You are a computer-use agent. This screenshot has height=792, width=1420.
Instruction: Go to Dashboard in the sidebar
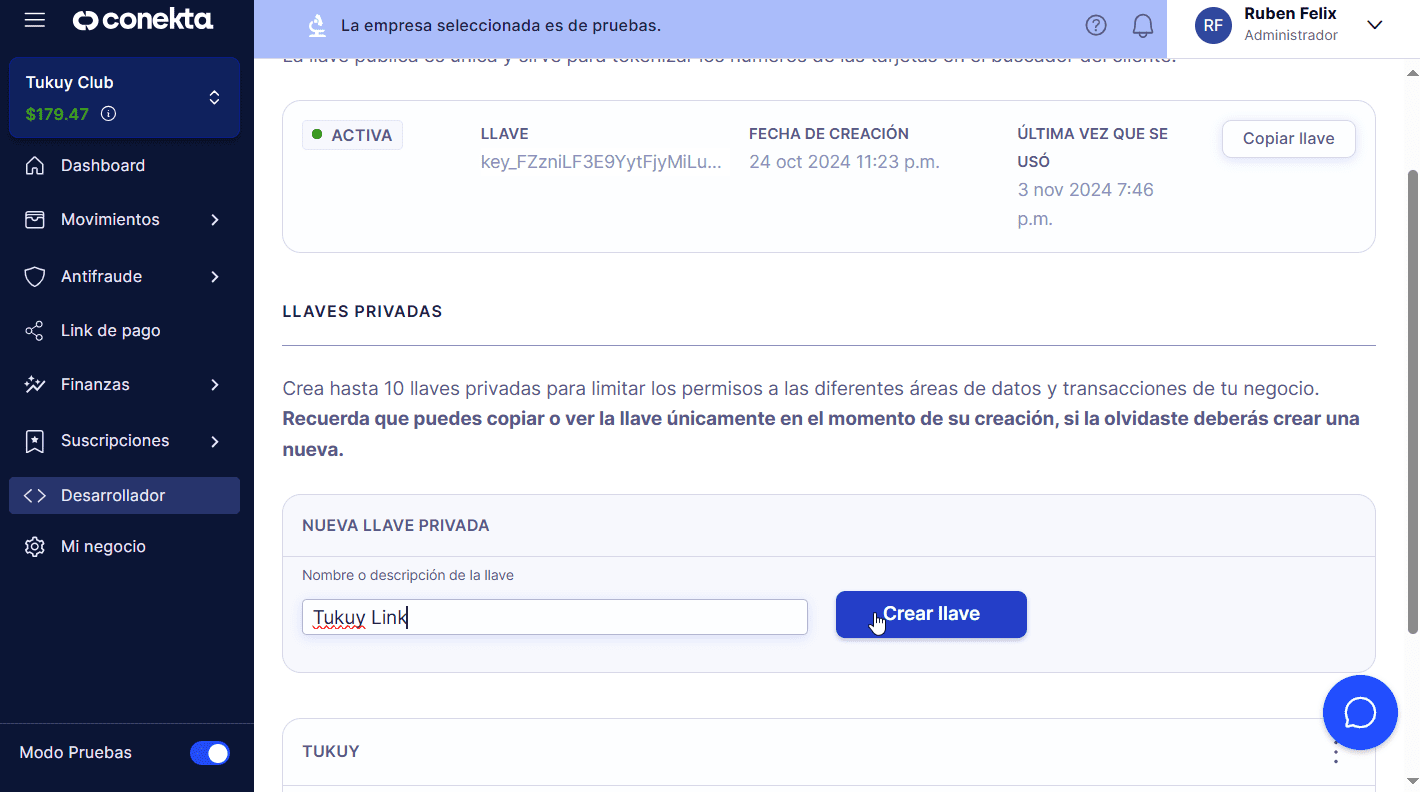(102, 166)
